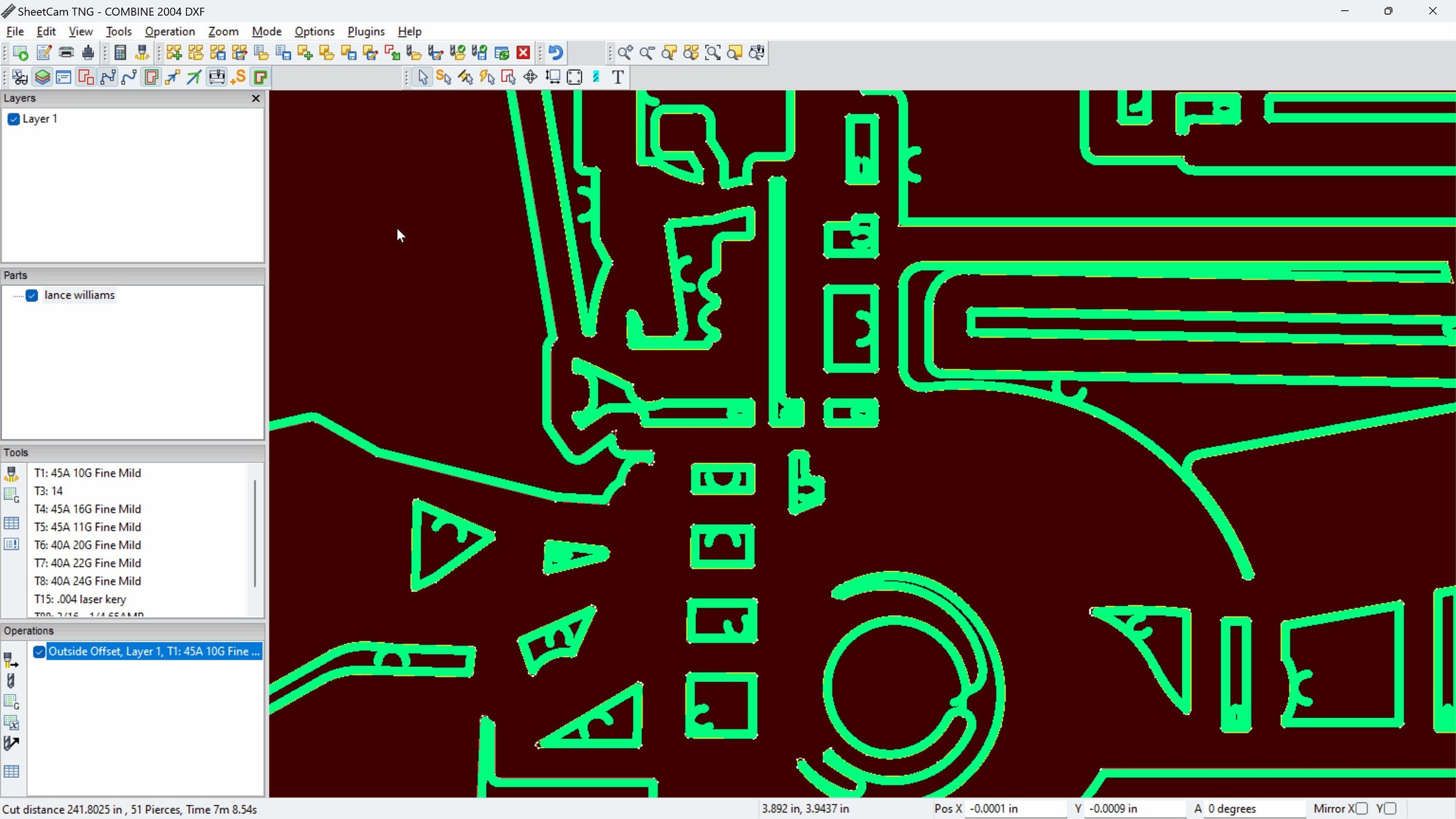Disable the Outside Offset operation checkbox
1456x819 pixels.
(x=39, y=652)
